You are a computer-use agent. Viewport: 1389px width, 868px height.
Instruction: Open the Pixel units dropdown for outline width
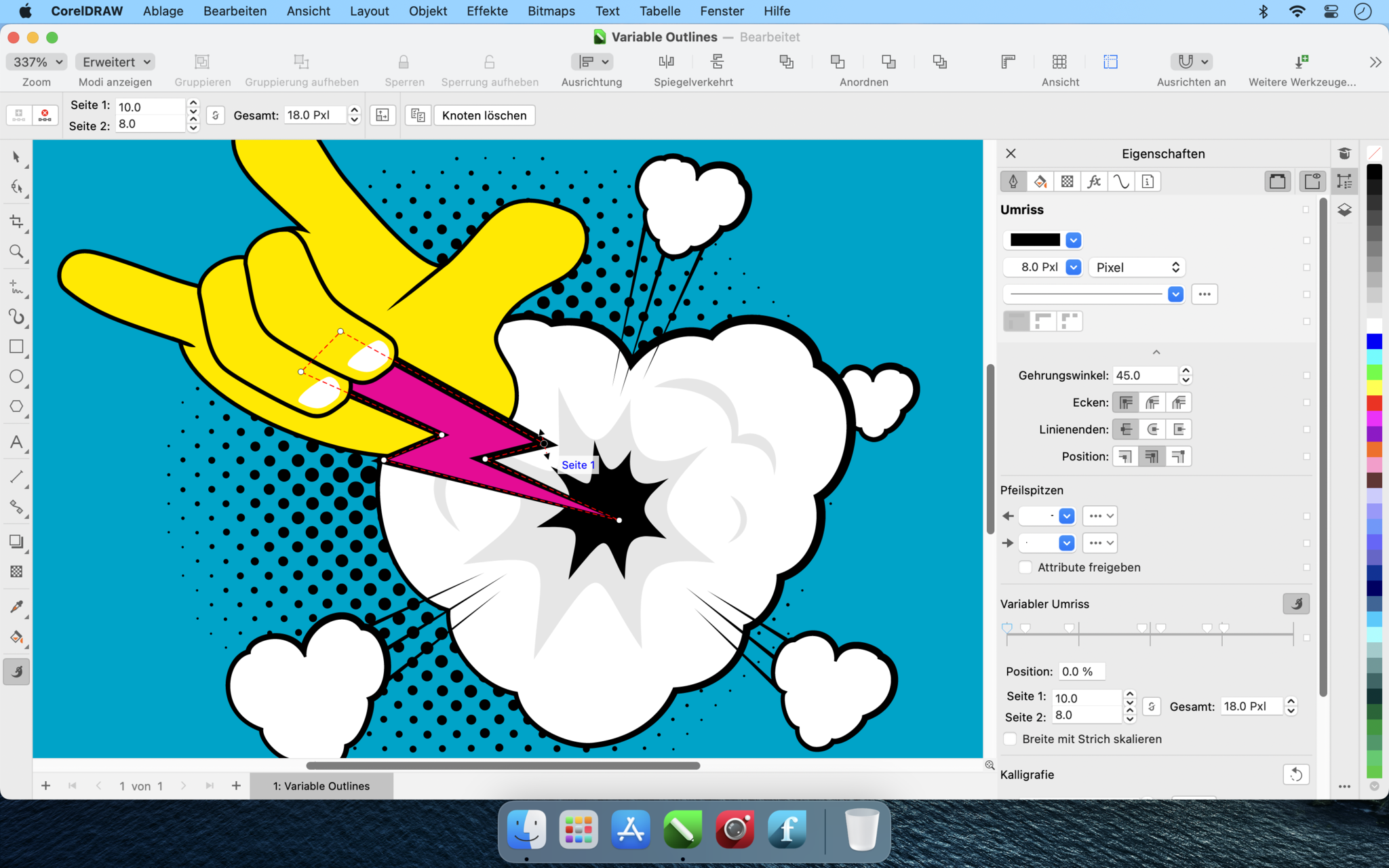1136,267
